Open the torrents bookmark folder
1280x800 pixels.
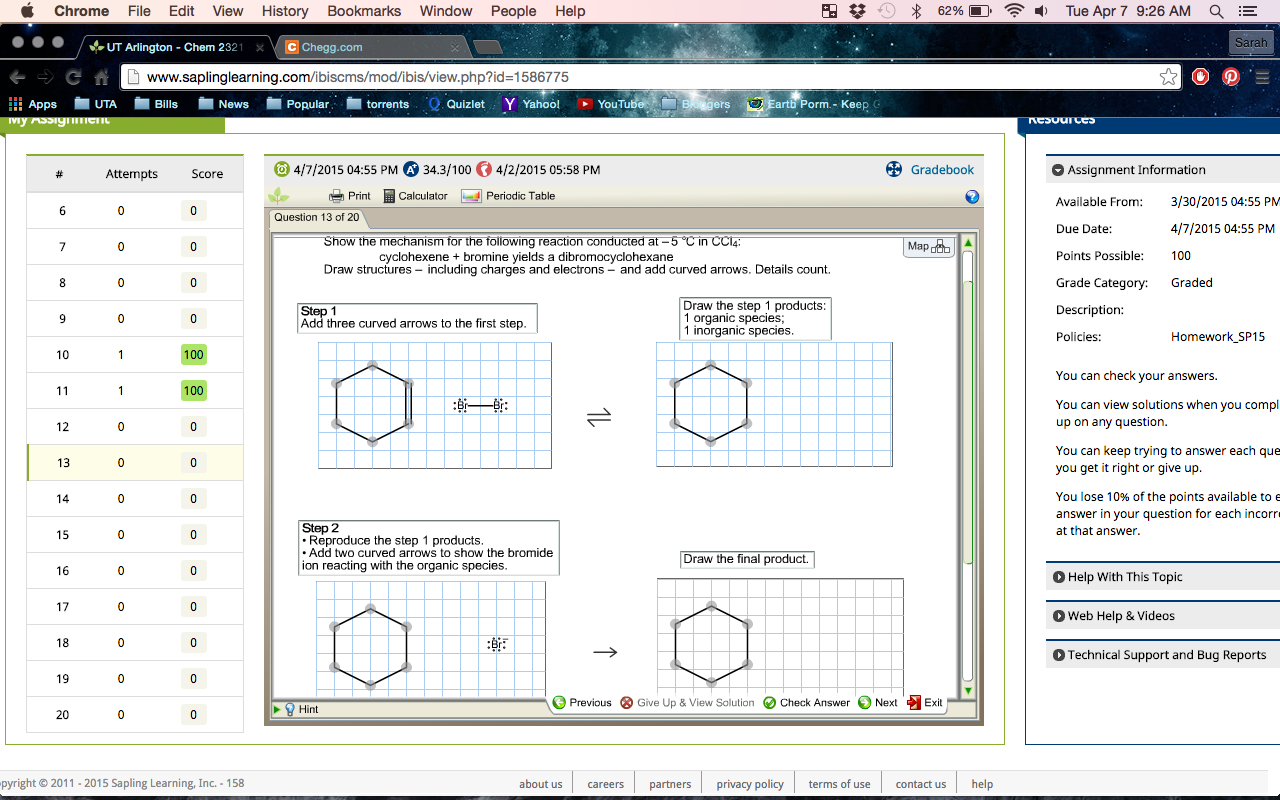tap(378, 104)
